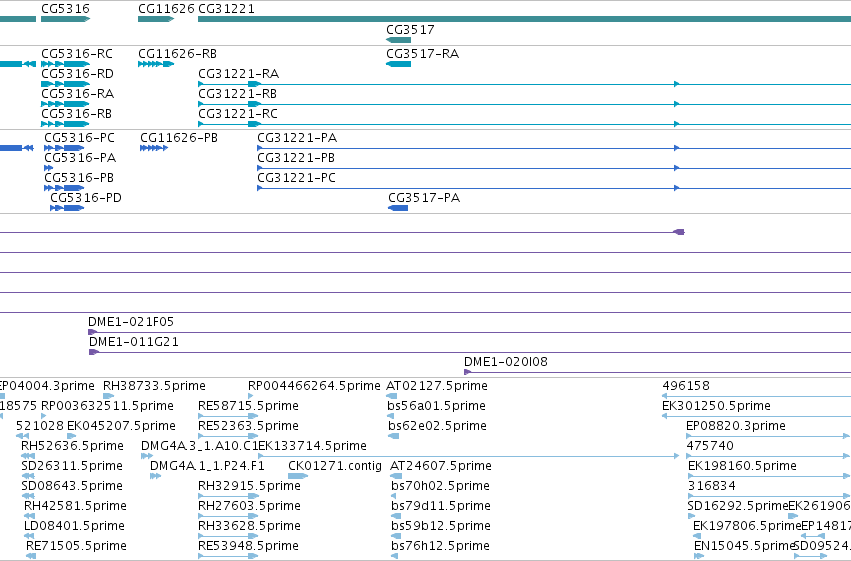The height and width of the screenshot is (561, 851).
Task: Select protein CG5316-PB
Action: click(79, 178)
